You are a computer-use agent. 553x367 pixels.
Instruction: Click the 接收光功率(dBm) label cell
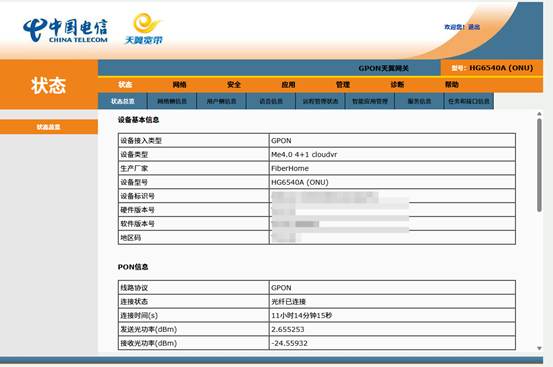(194, 343)
